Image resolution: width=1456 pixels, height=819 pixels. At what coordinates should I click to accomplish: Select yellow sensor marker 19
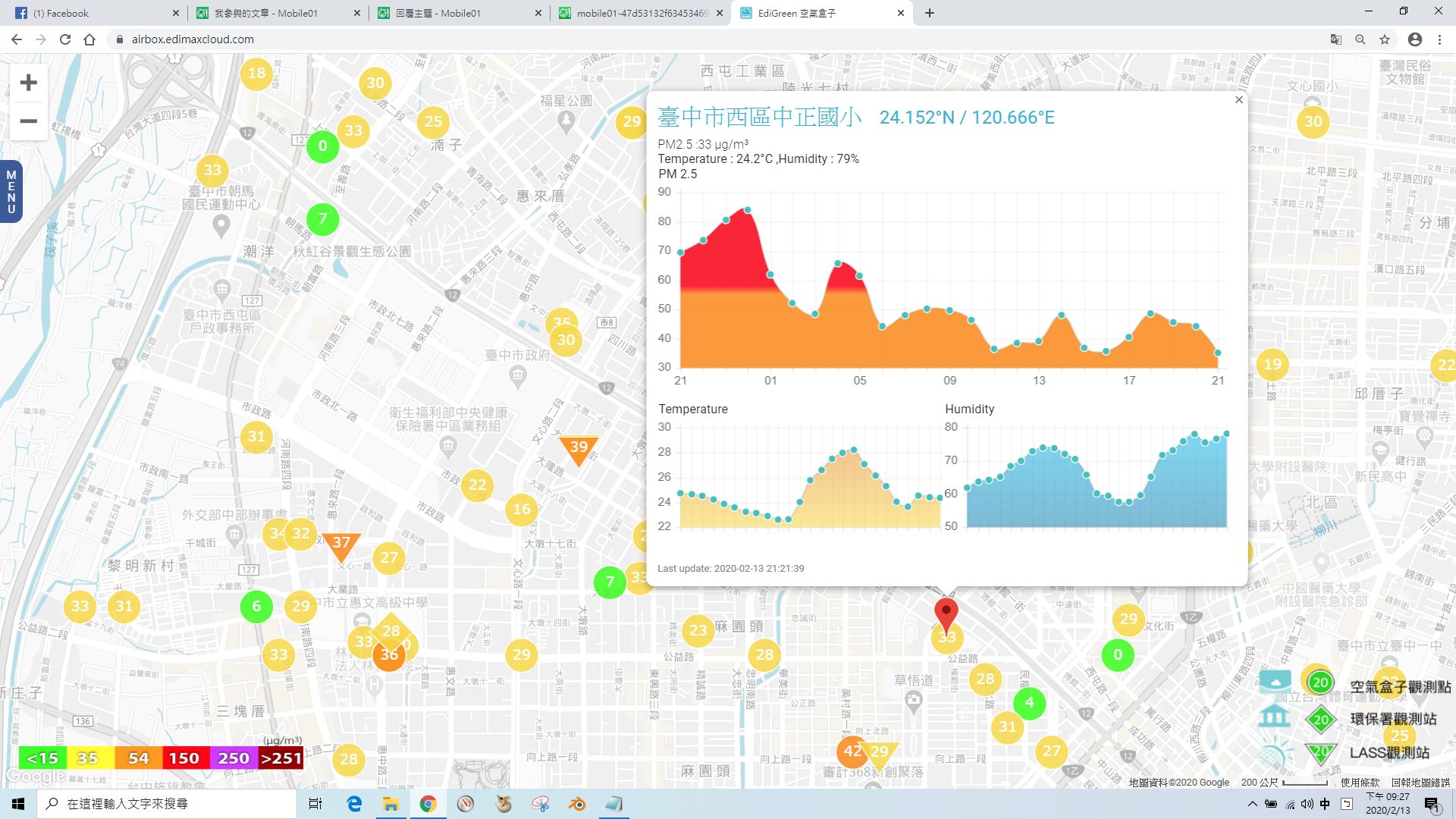point(1272,364)
